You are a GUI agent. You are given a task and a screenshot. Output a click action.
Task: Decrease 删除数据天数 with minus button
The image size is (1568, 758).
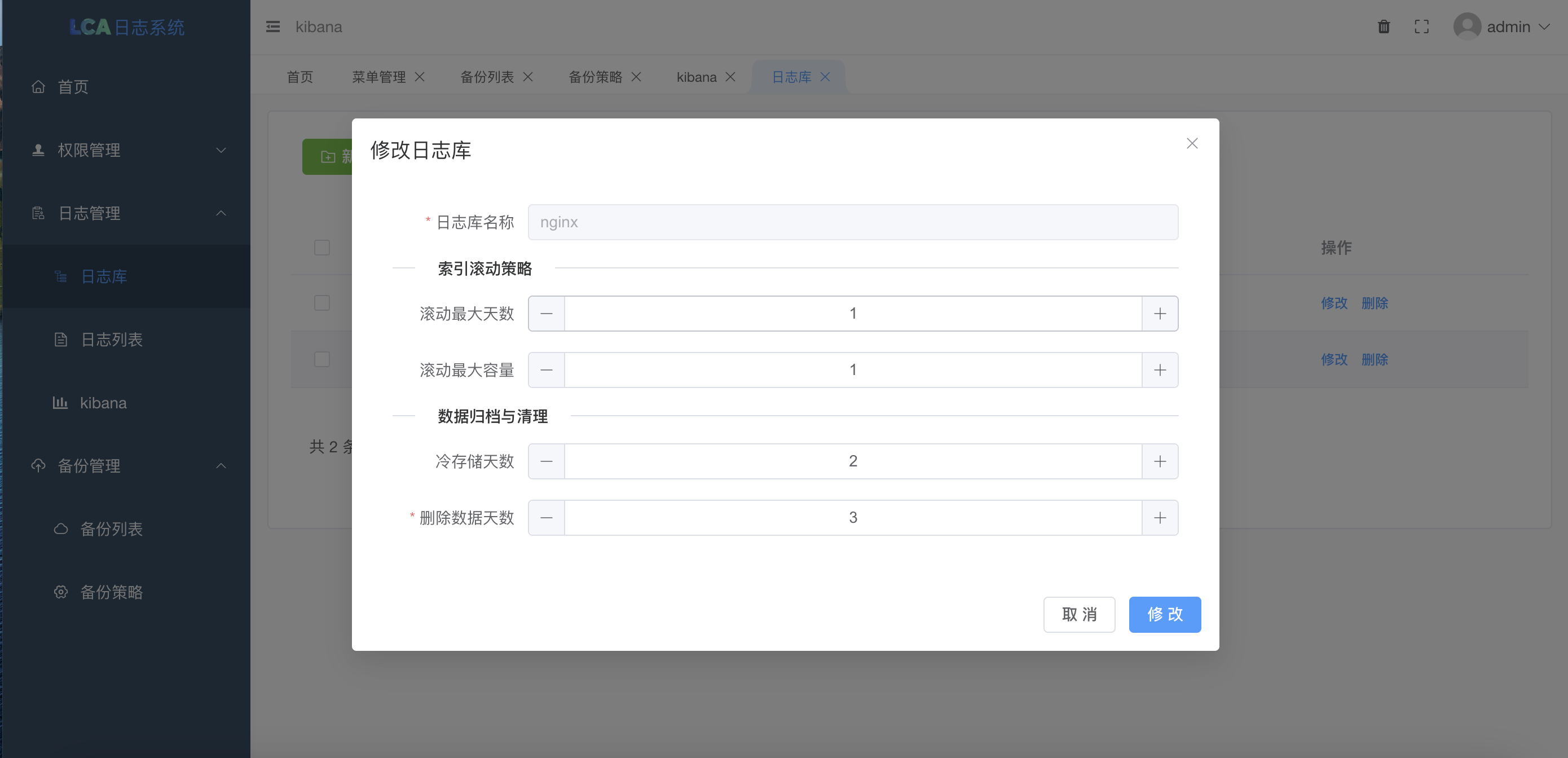[x=546, y=518]
